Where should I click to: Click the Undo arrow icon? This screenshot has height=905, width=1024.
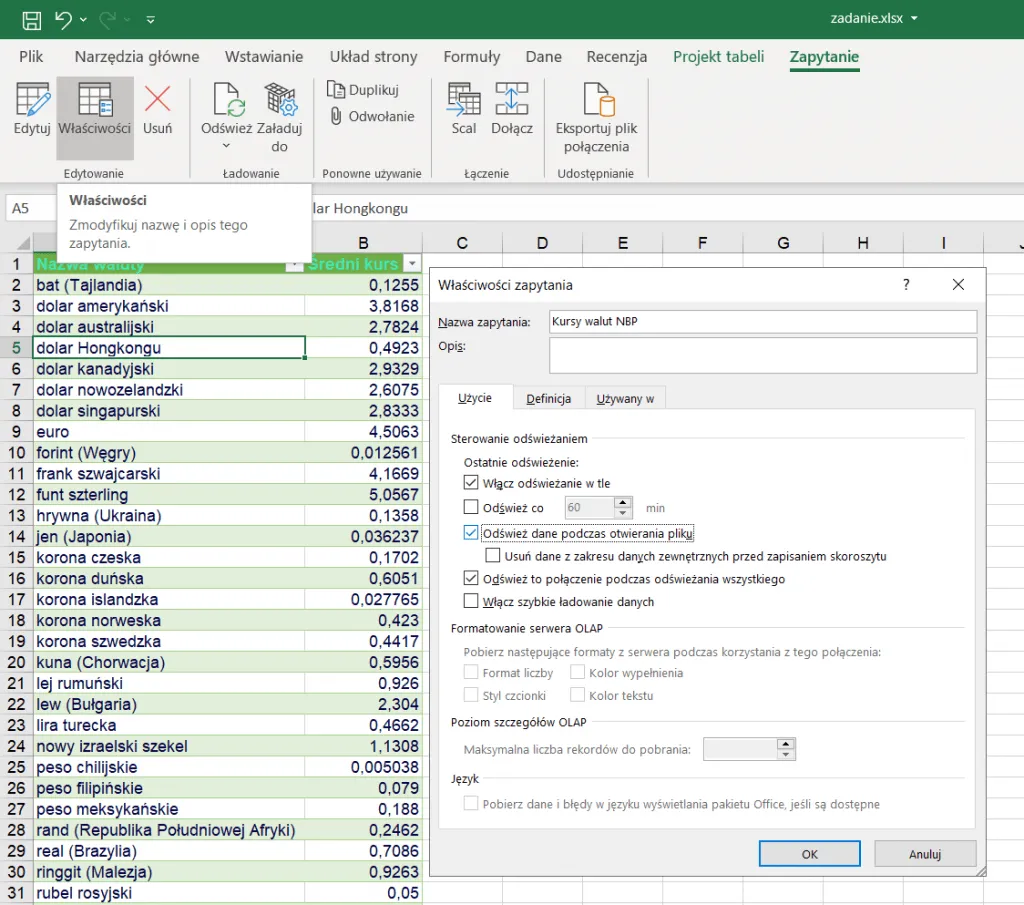pos(63,19)
